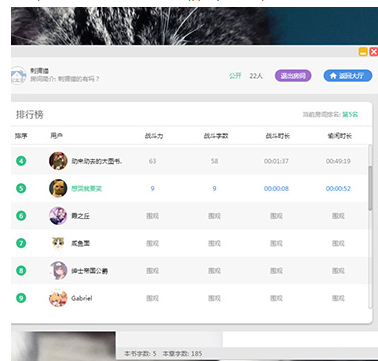Click the green 公开 status label

(235, 76)
